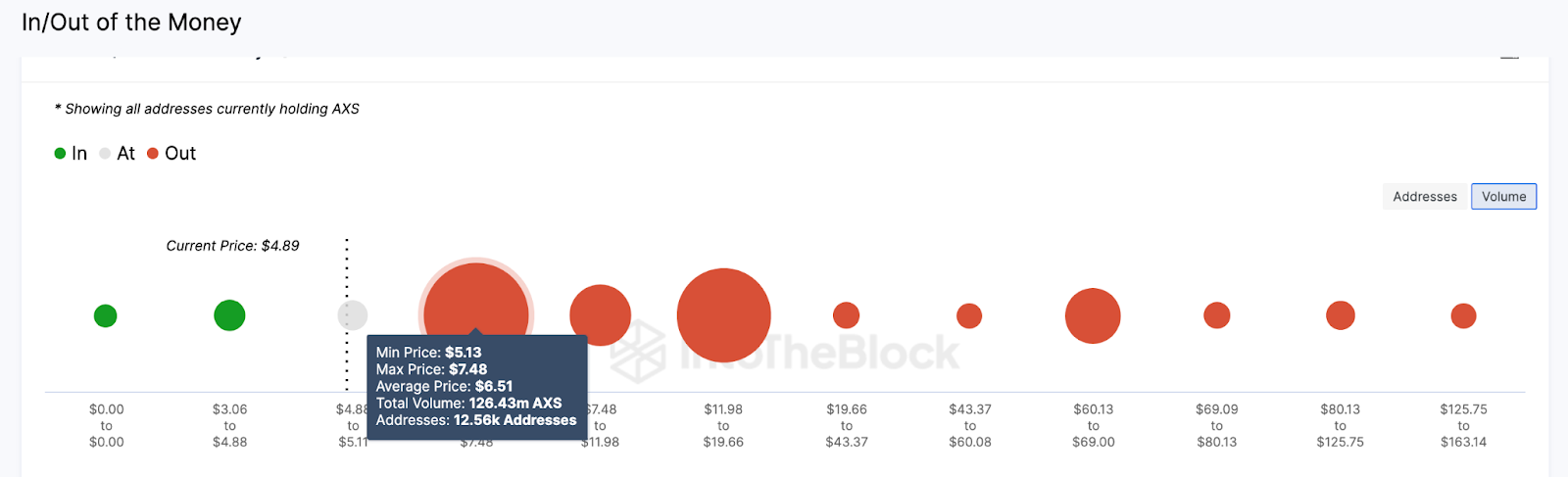
Task: Toggle the green In legend item
Action: [x=71, y=154]
